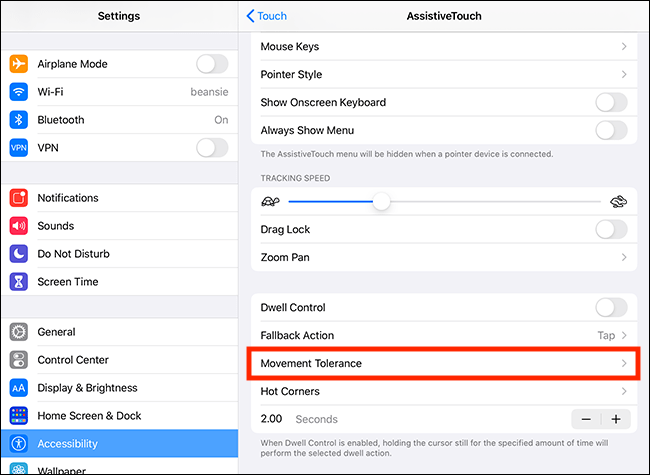Open Fallback Action Tap option
Viewport: 650px width, 475px height.
pos(612,335)
